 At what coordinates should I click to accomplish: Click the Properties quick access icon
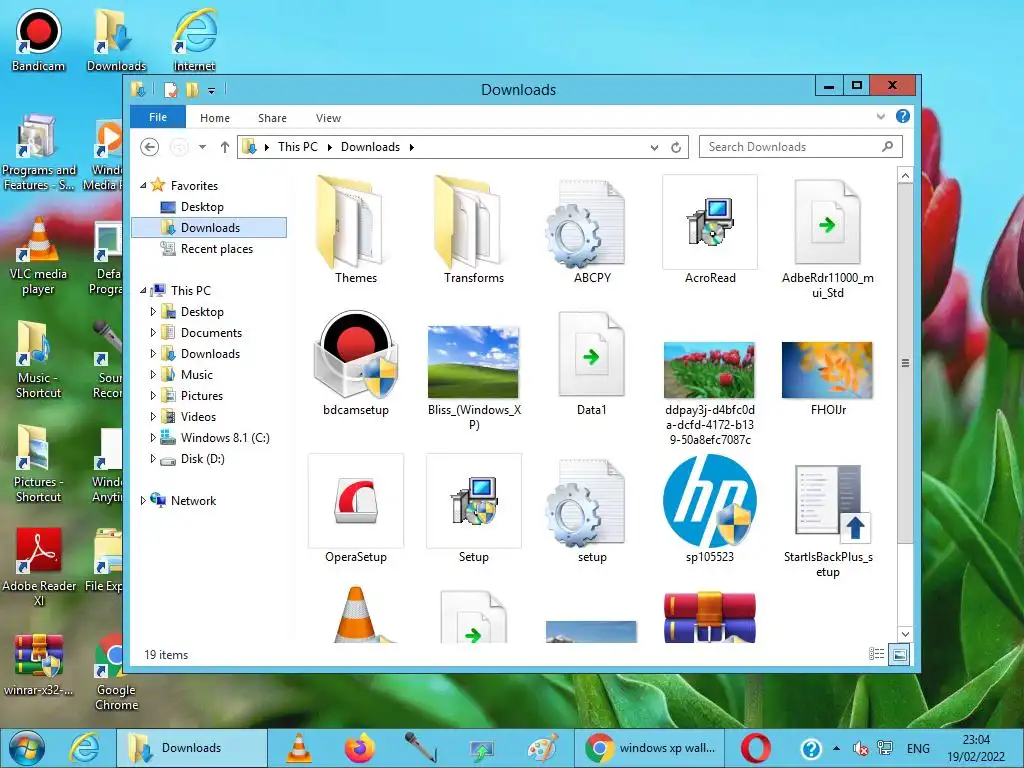(x=170, y=89)
